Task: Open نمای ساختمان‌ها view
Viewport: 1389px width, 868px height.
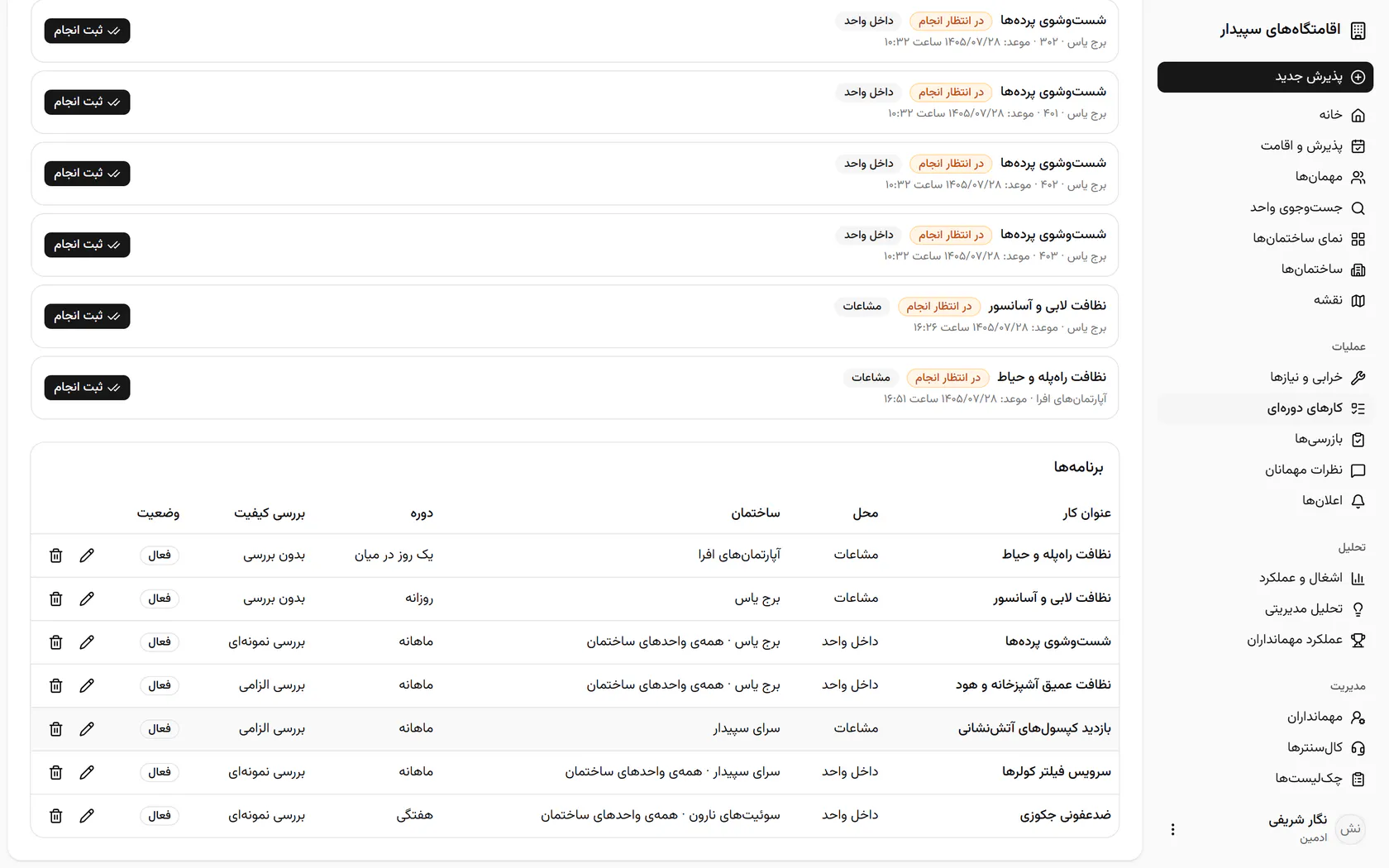Action: [x=1265, y=239]
